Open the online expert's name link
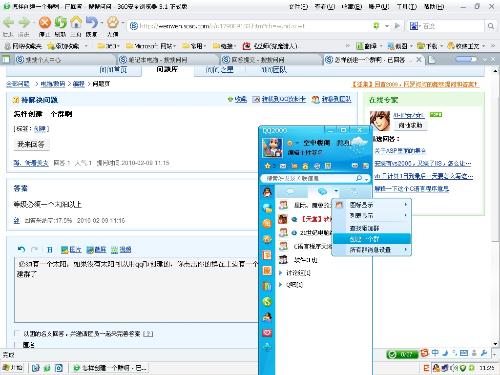 click(x=409, y=115)
